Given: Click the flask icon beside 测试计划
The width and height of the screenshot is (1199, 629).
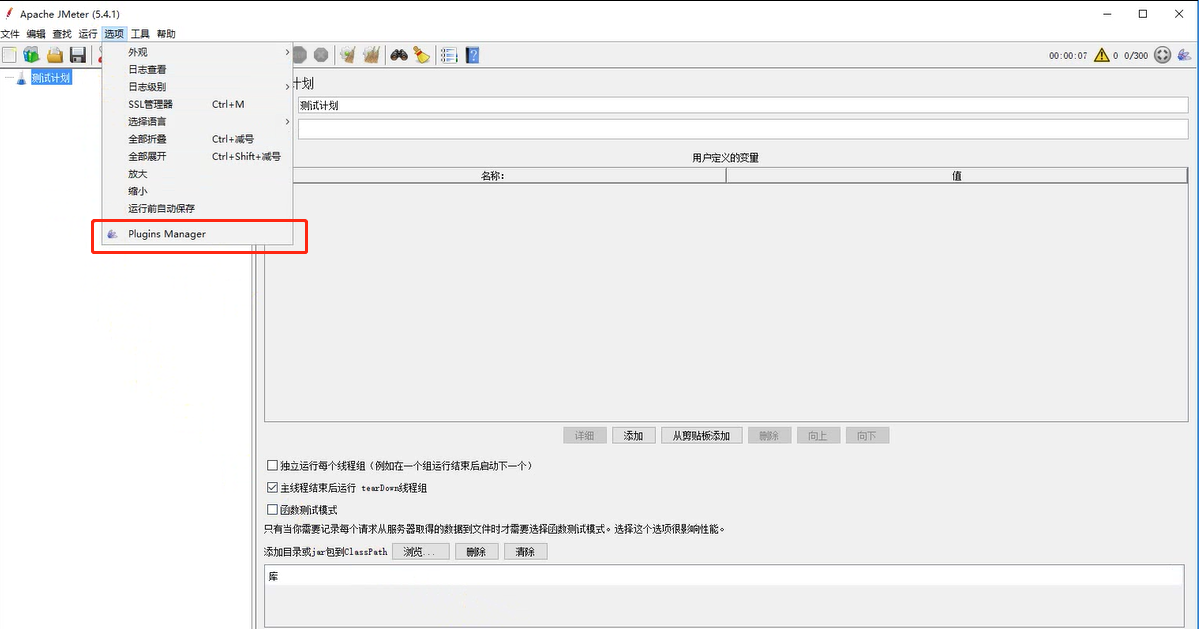Looking at the screenshot, I should [21, 78].
